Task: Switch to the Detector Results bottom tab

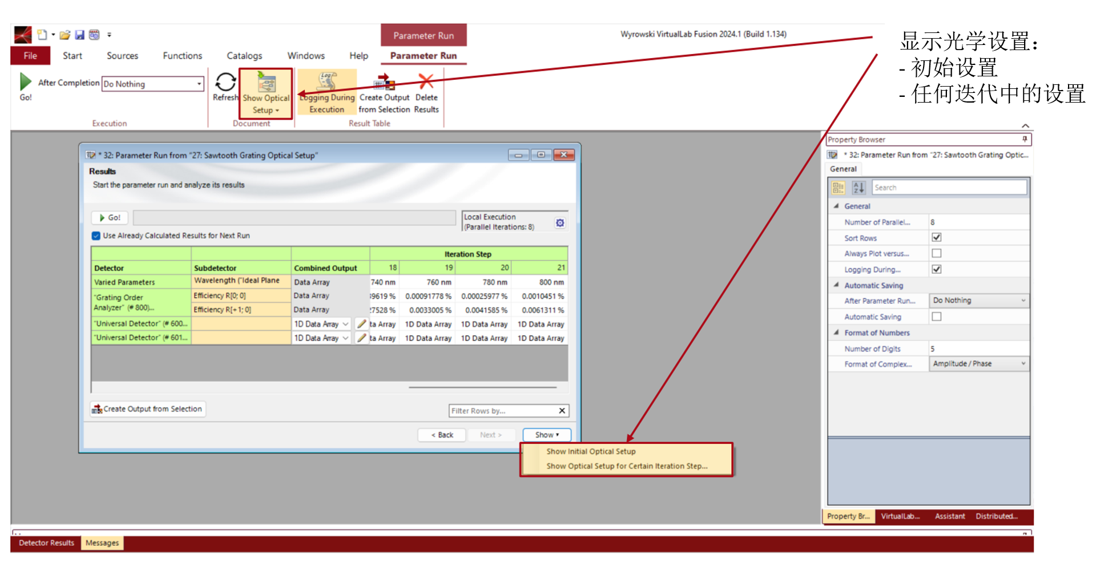Action: [x=46, y=543]
